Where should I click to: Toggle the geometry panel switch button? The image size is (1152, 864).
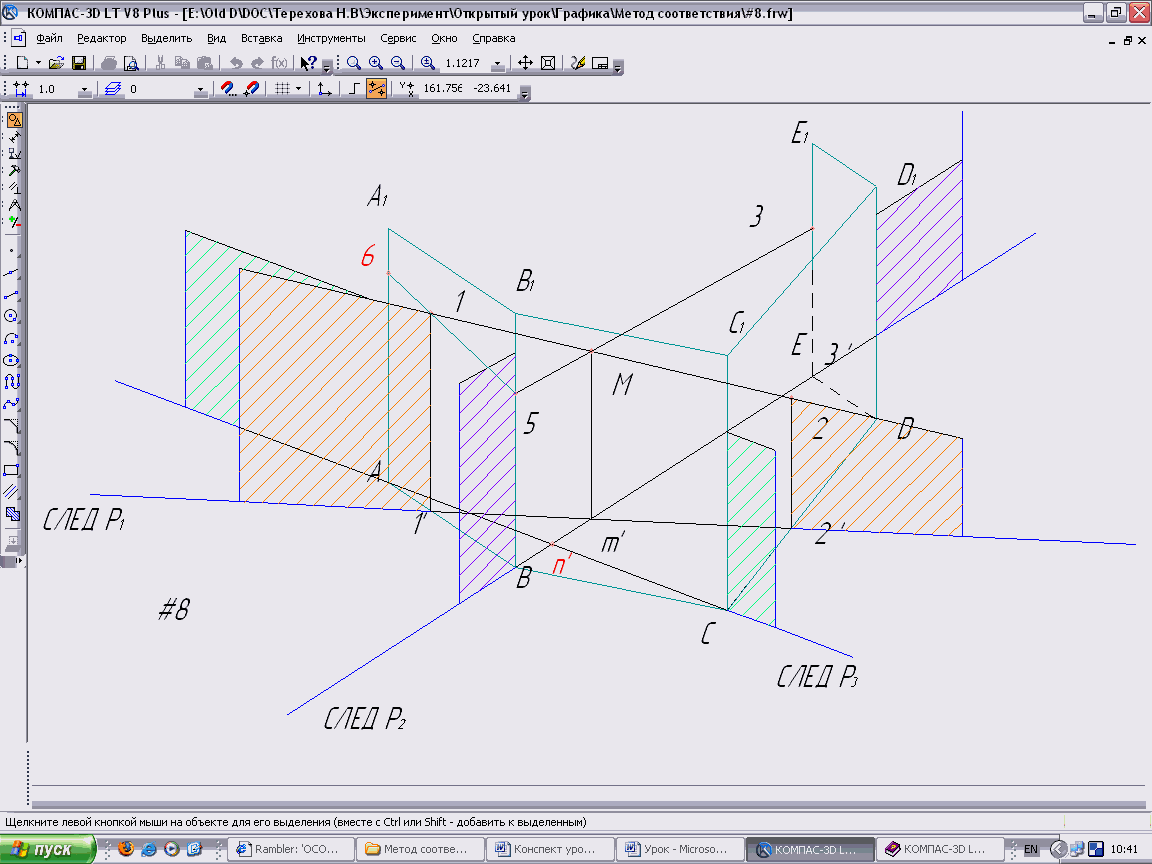coord(14,121)
